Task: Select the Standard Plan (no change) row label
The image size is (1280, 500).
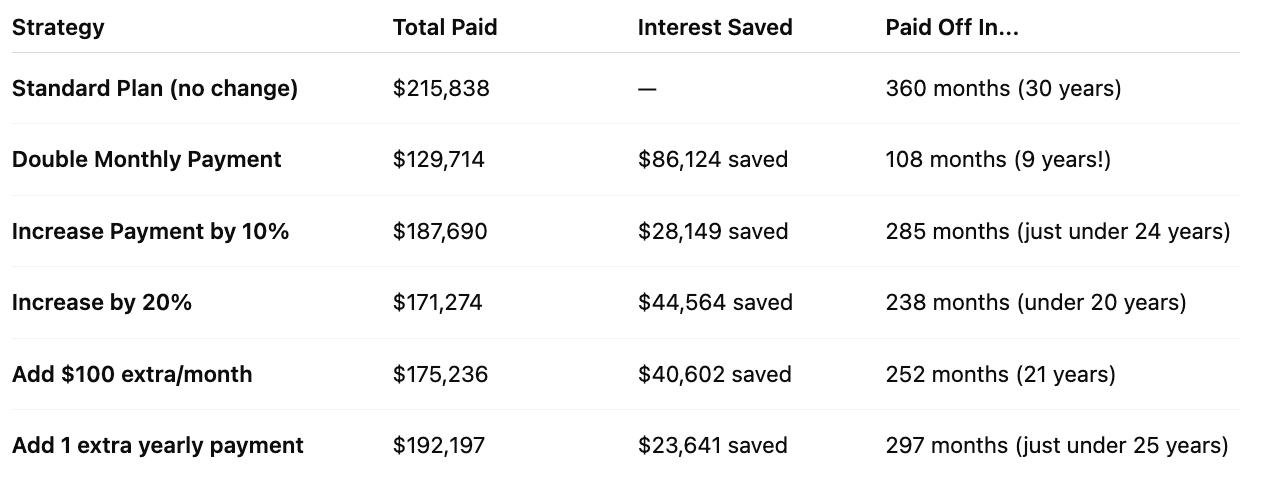Action: (155, 88)
